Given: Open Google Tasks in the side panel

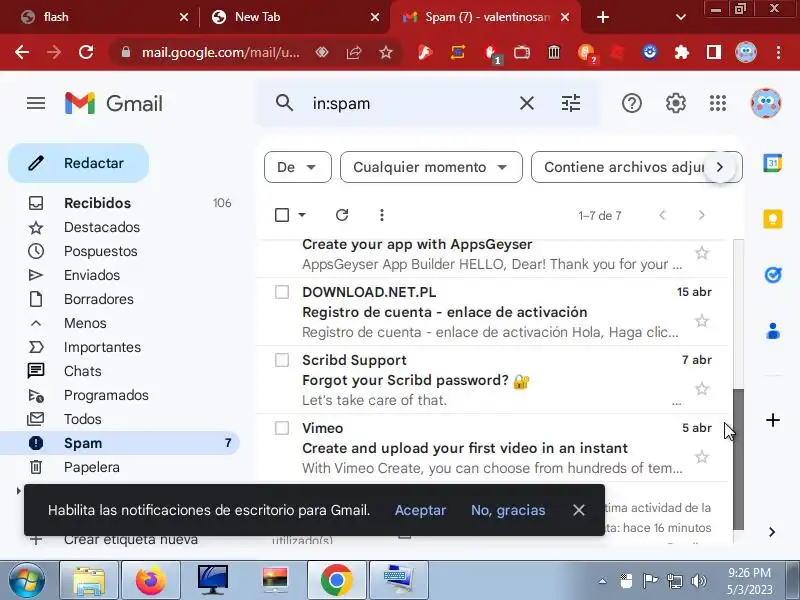Looking at the screenshot, I should (772, 275).
